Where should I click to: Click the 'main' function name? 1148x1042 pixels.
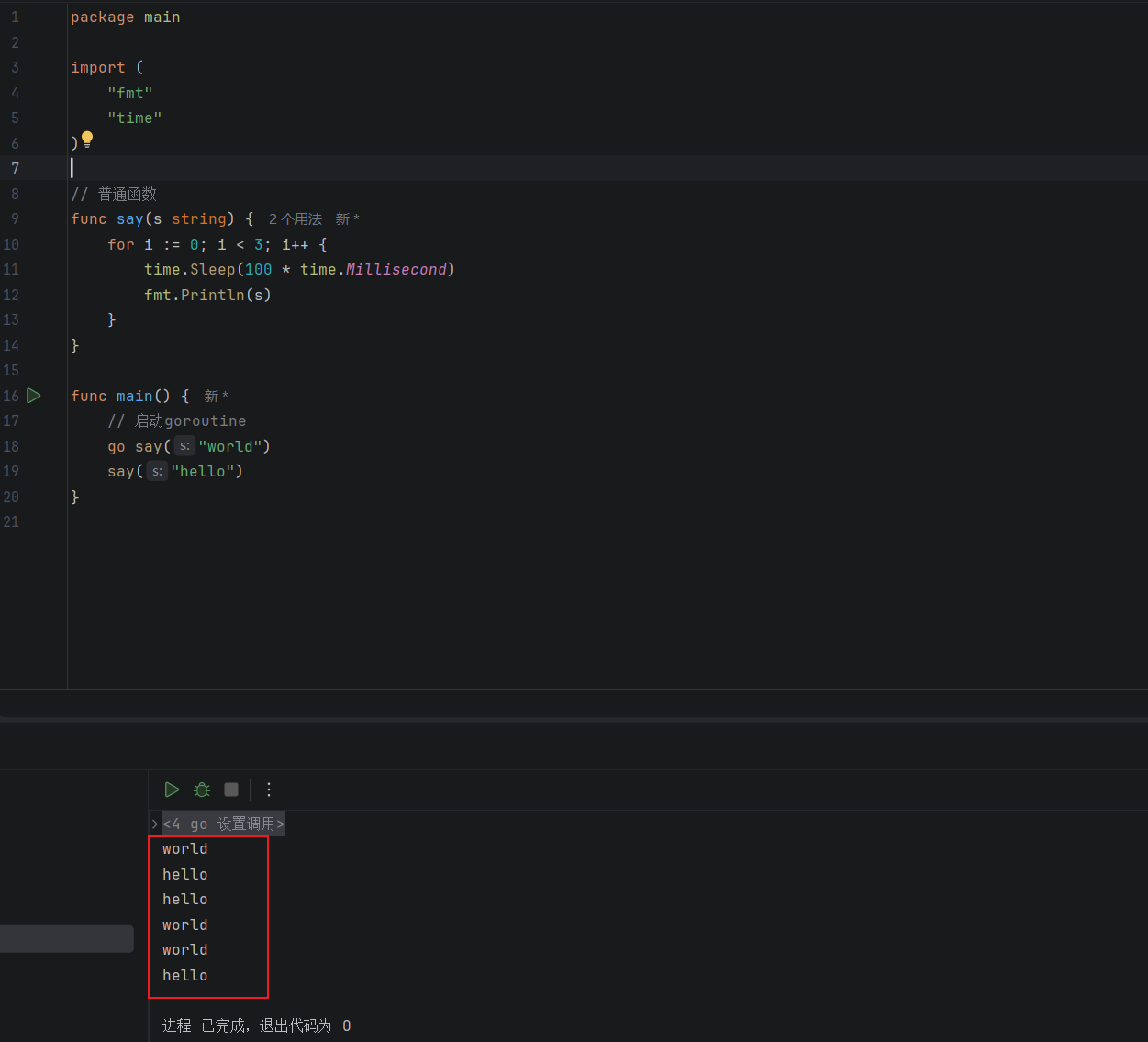pyautogui.click(x=135, y=396)
